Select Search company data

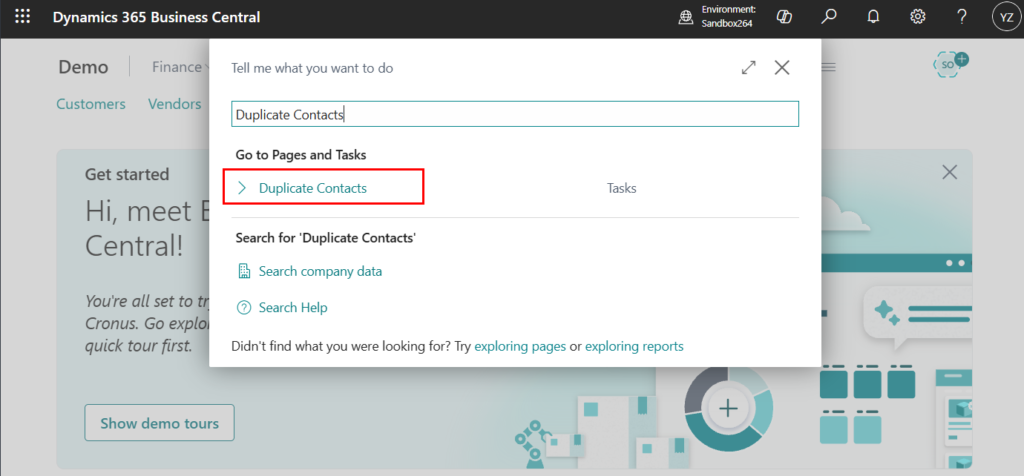[319, 271]
